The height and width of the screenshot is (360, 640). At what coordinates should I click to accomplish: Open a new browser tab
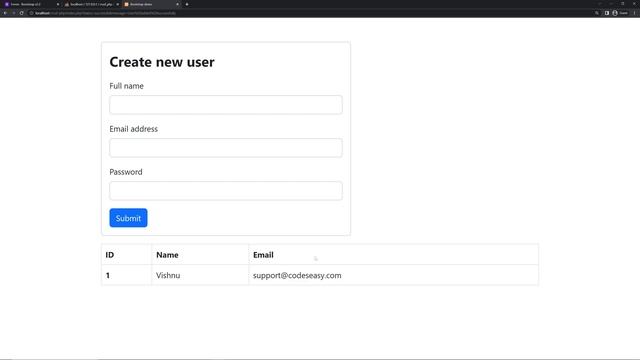[187, 4]
